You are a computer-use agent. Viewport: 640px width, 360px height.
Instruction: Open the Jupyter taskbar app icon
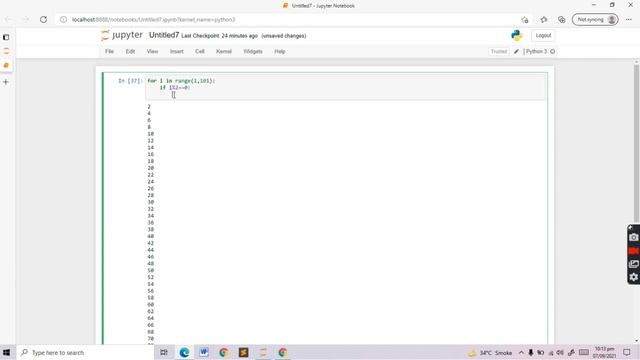tap(263, 352)
